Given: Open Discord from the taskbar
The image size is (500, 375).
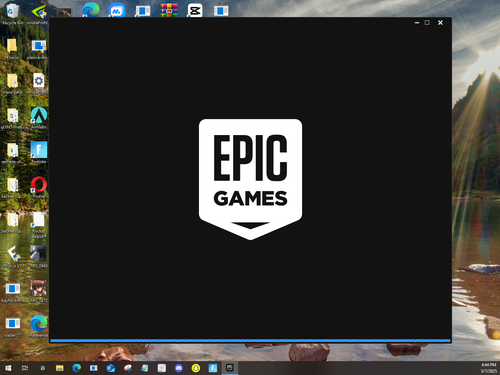Looking at the screenshot, I should click(x=179, y=368).
